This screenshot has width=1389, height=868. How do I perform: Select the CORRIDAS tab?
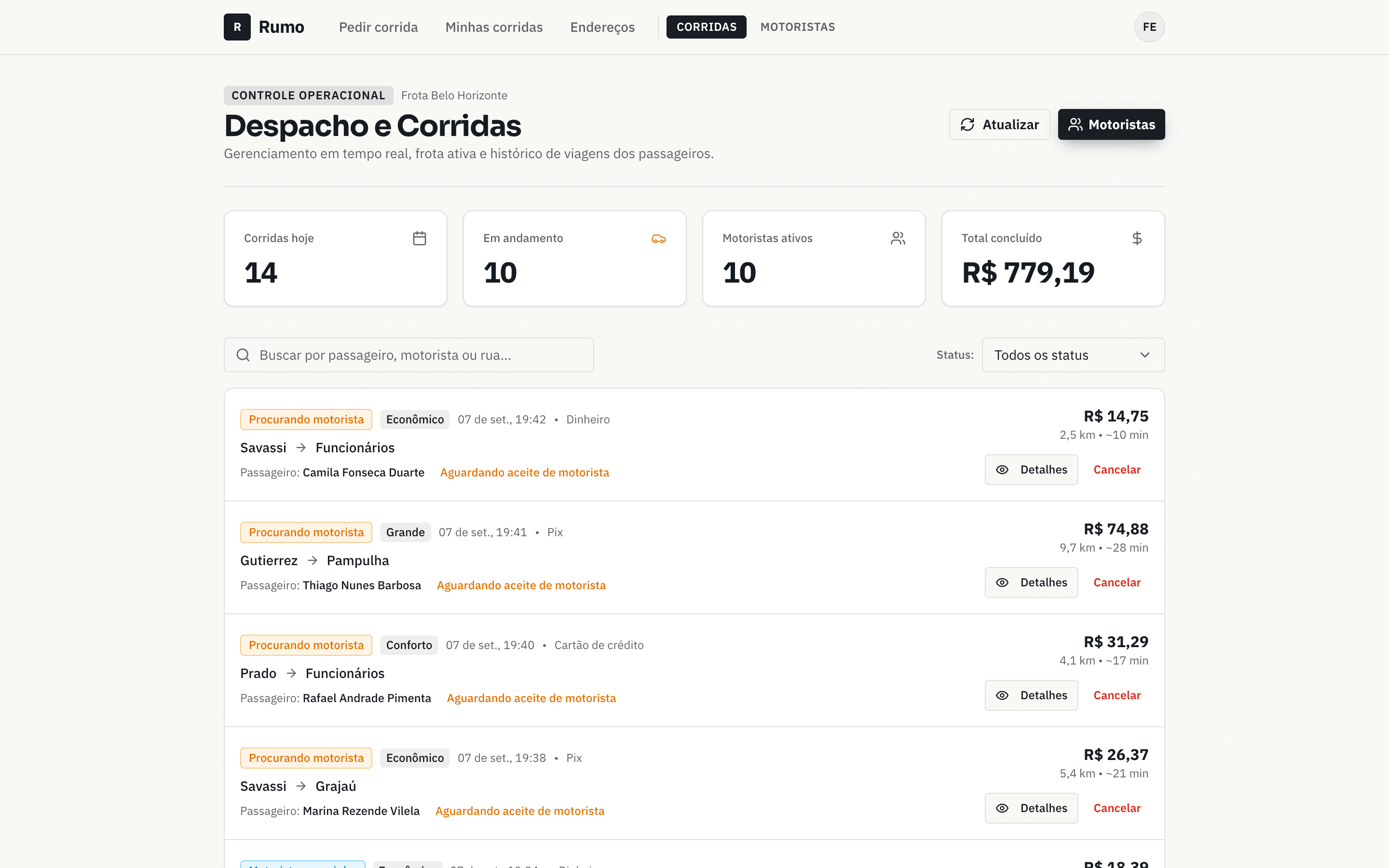coord(706,27)
